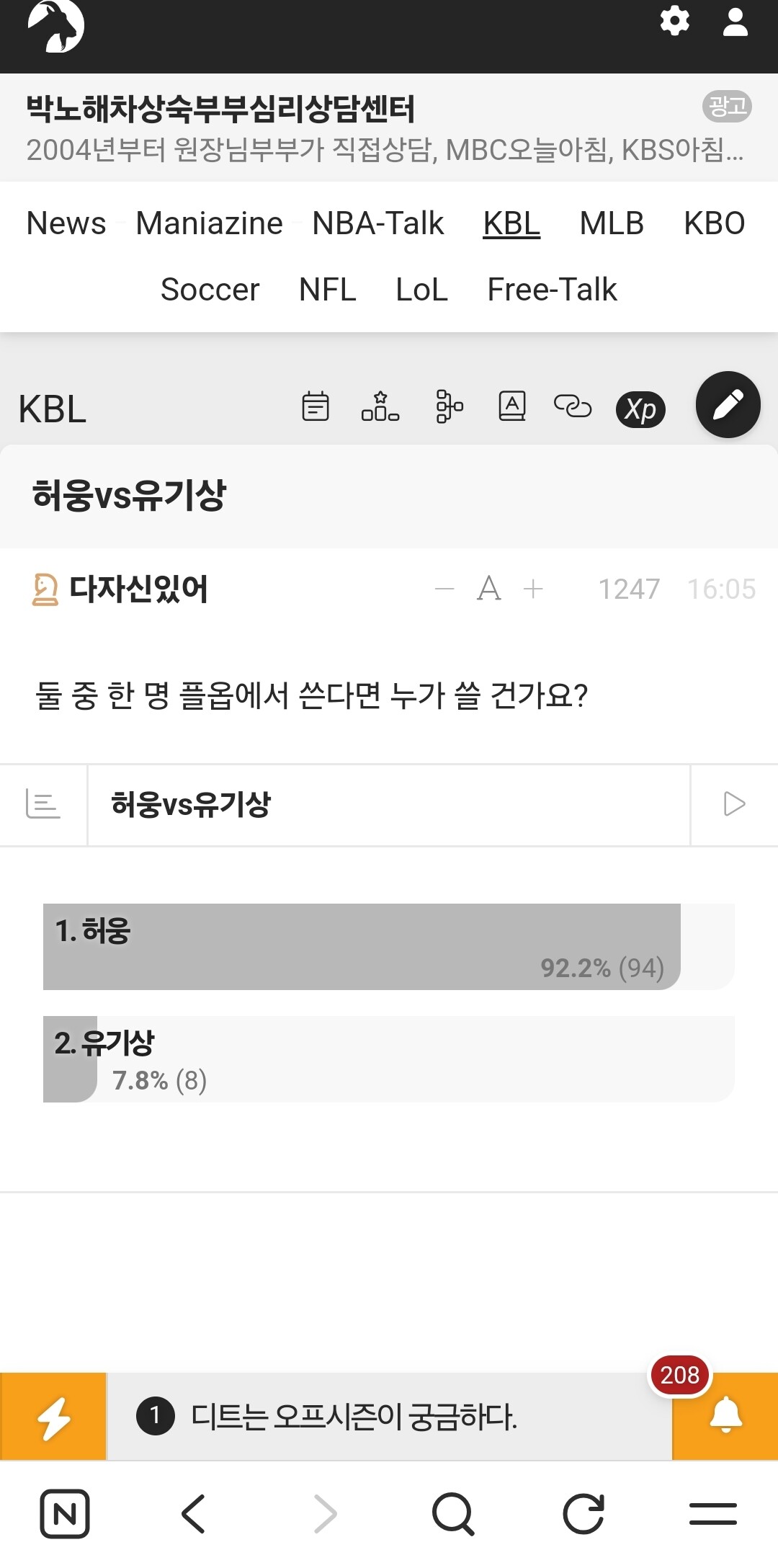The height and width of the screenshot is (1568, 778).
Task: Expand the poll with the play arrow
Action: (734, 804)
